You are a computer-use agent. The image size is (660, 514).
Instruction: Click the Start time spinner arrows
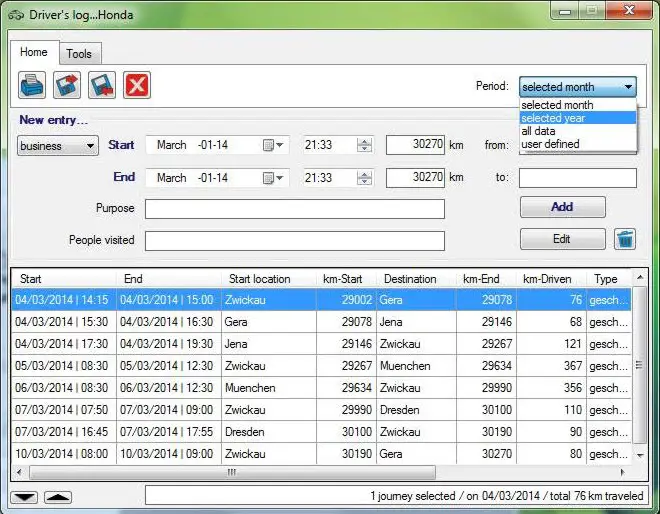pos(364,145)
